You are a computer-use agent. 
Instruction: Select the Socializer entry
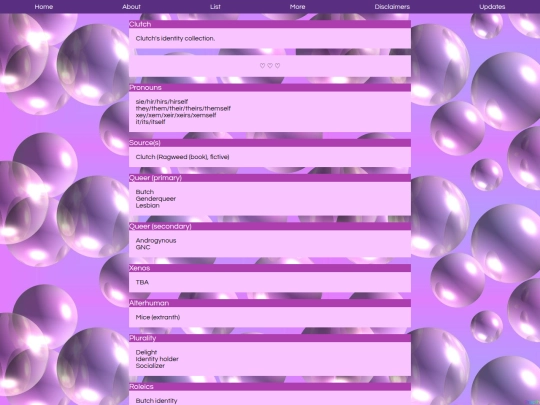pyautogui.click(x=150, y=366)
